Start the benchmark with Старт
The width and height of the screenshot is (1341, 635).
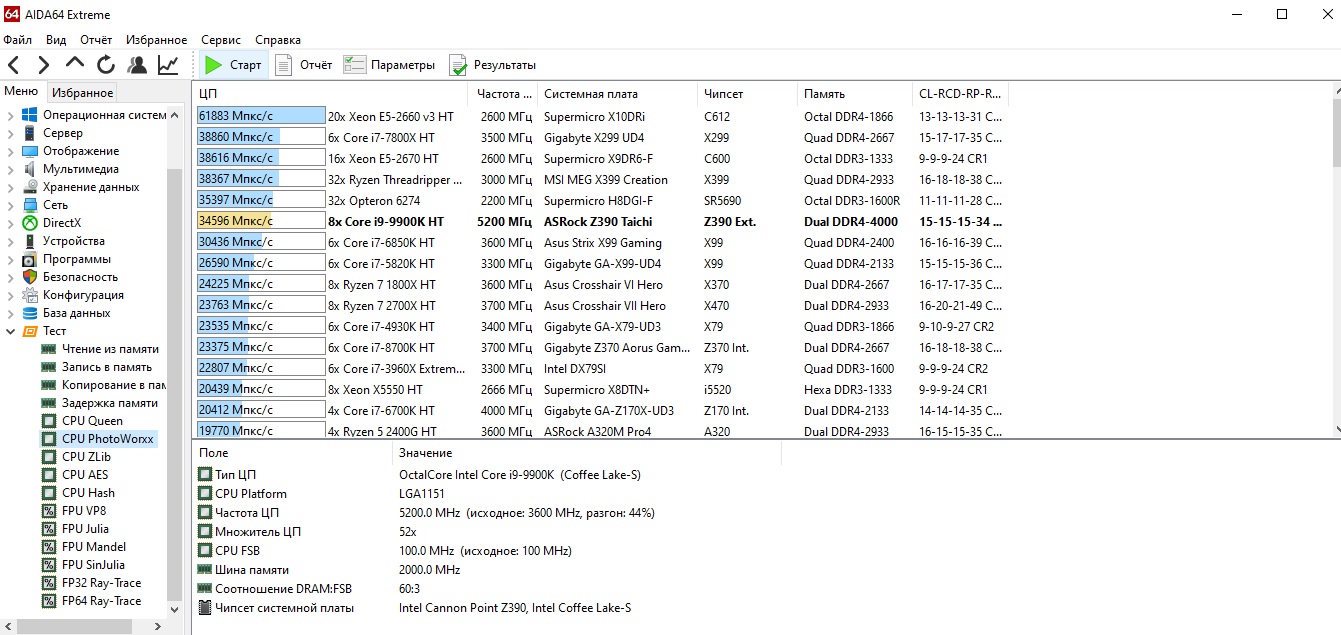(x=233, y=65)
